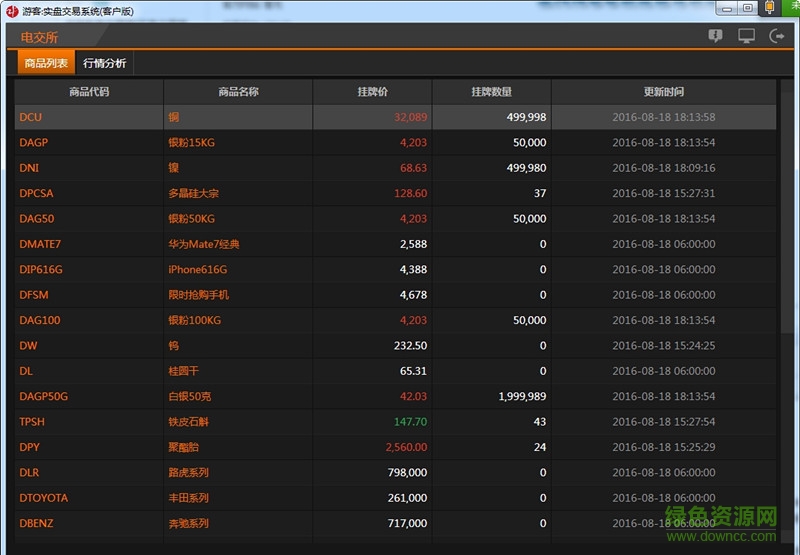800x555 pixels.
Task: Select the DNI product code
Action: coord(29,168)
